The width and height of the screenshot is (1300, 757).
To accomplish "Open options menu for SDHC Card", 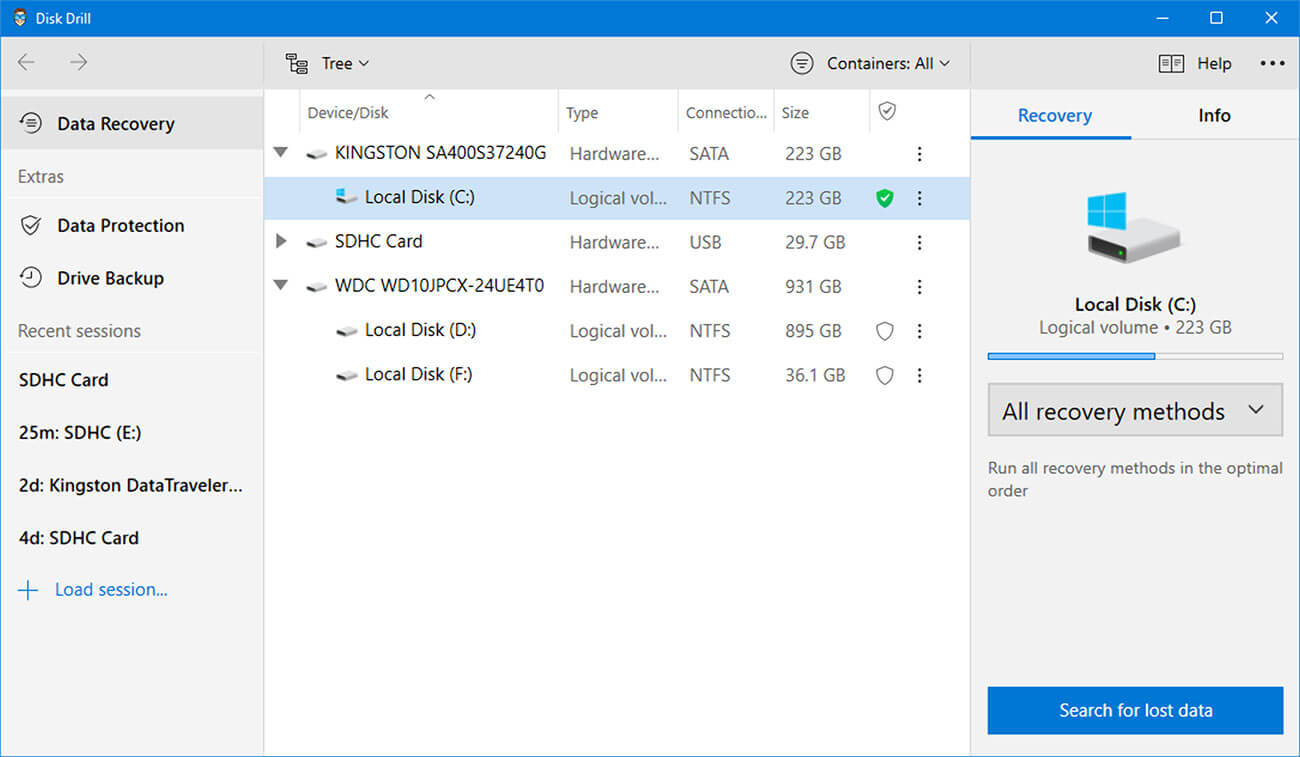I will pos(919,242).
